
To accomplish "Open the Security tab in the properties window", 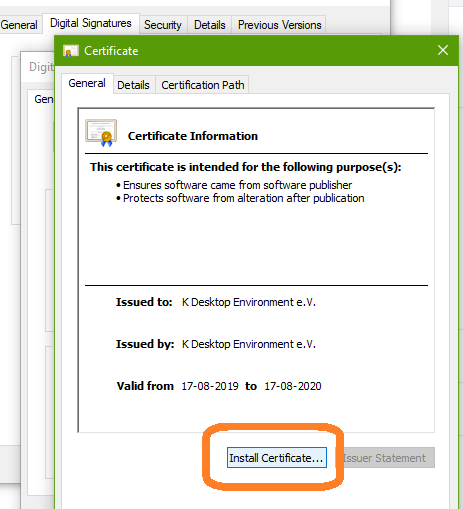I will point(163,25).
